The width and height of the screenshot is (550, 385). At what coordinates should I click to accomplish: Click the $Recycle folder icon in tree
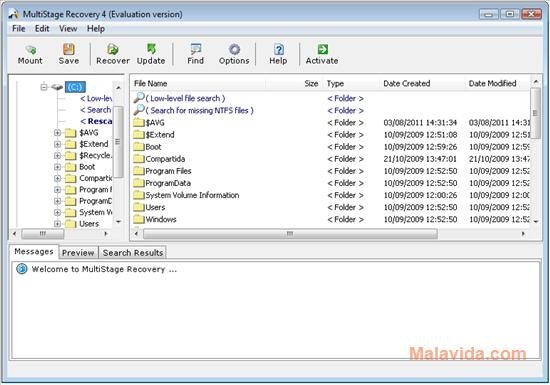point(71,155)
